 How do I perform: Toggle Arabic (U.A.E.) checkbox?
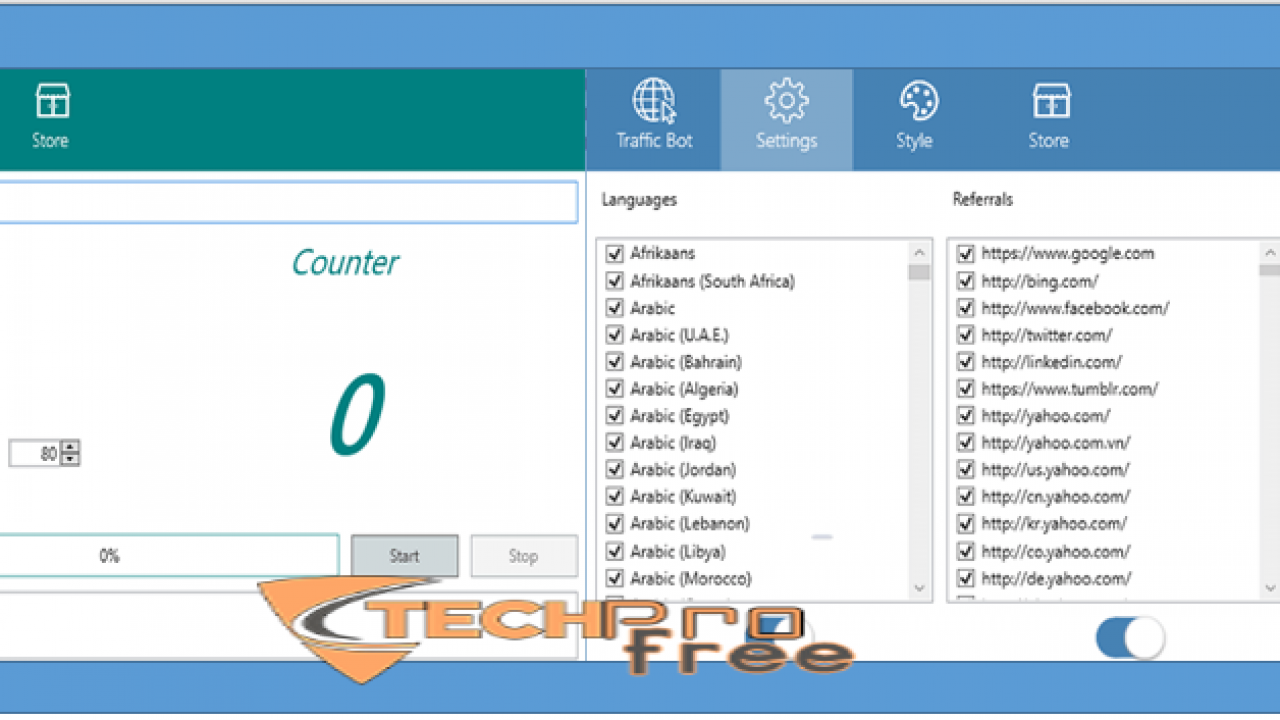click(615, 335)
